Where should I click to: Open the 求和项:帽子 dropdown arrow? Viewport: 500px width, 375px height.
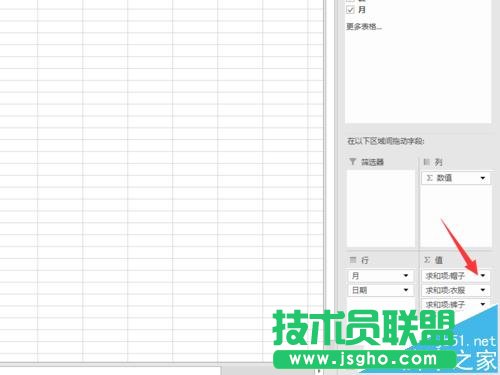[x=483, y=275]
